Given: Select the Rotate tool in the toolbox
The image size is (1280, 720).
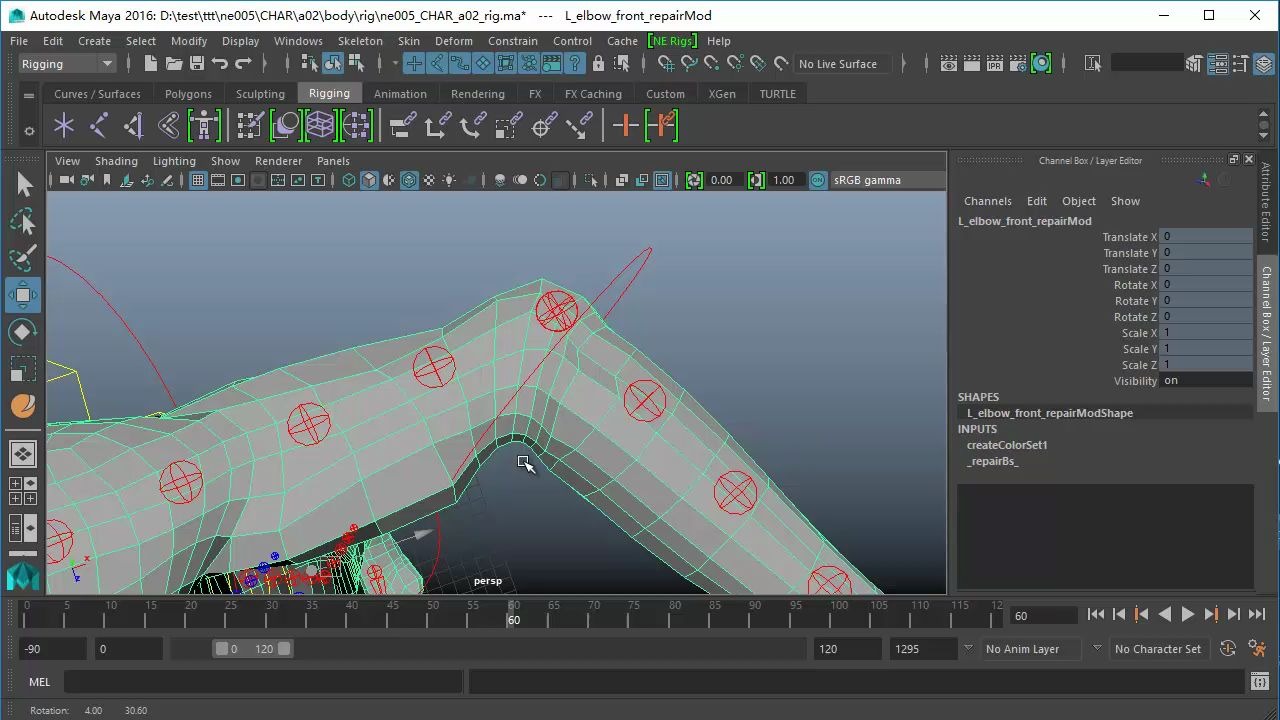Looking at the screenshot, I should [x=23, y=332].
